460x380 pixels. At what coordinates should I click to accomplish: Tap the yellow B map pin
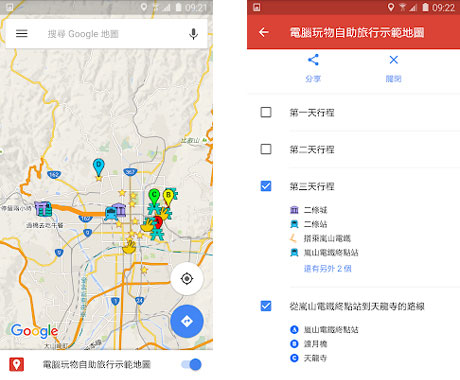pyautogui.click(x=168, y=197)
